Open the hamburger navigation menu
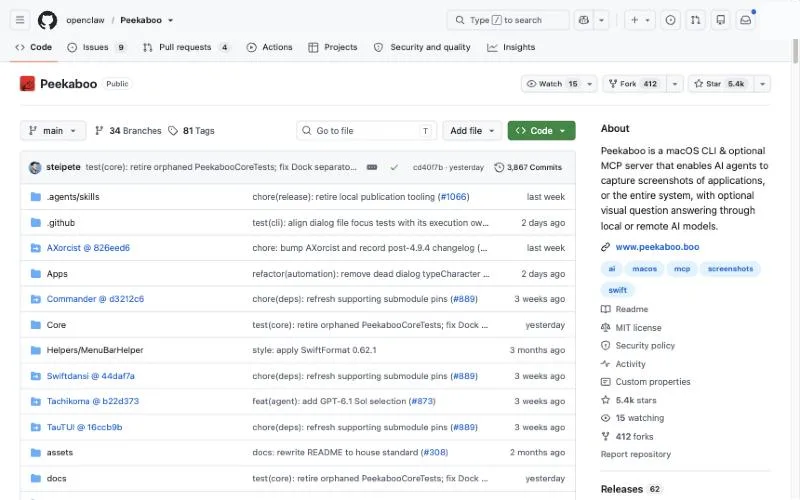Viewport: 800px width, 500px height. click(20, 20)
